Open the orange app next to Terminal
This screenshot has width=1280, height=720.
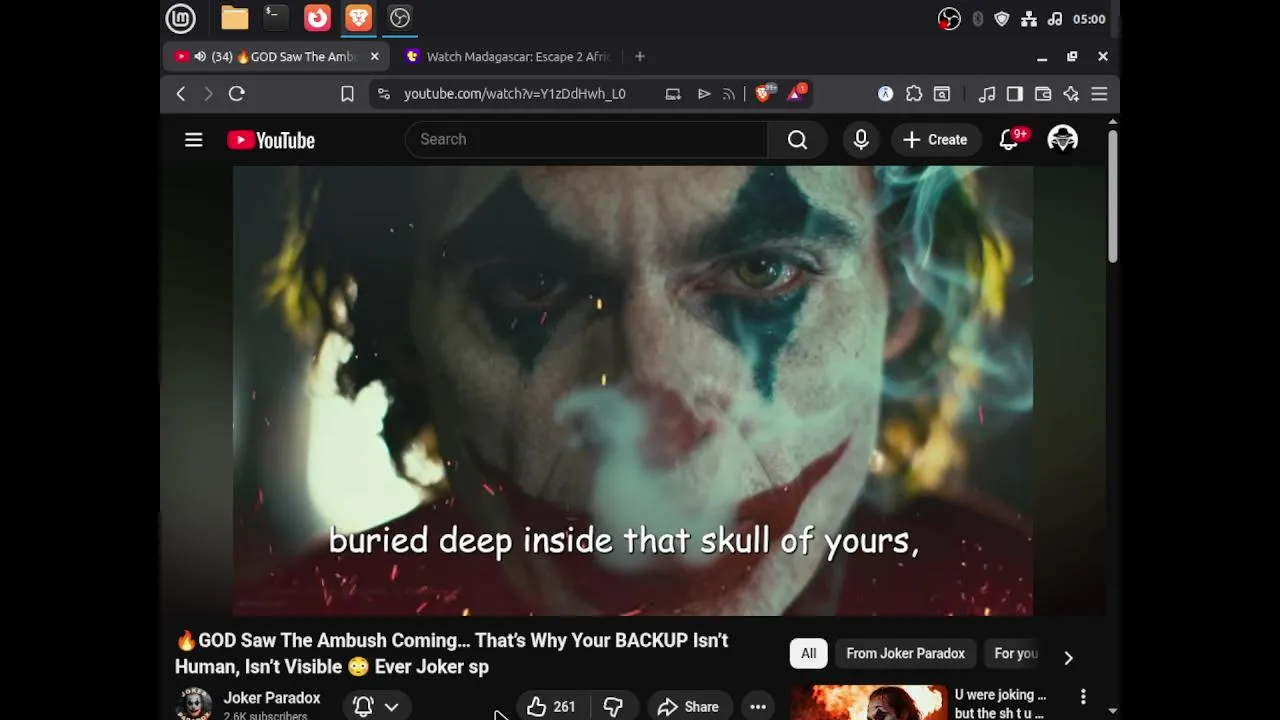click(x=317, y=18)
